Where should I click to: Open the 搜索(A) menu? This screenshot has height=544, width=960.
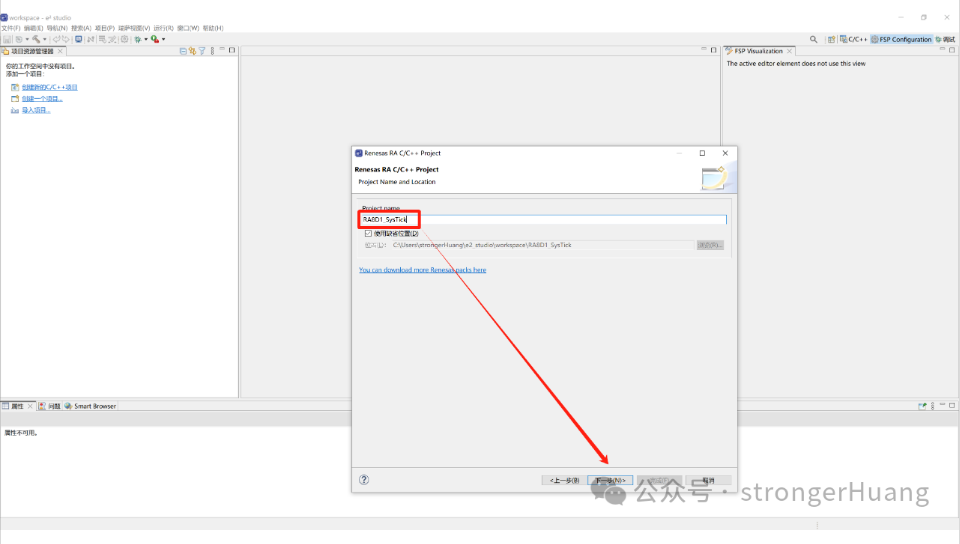81,28
